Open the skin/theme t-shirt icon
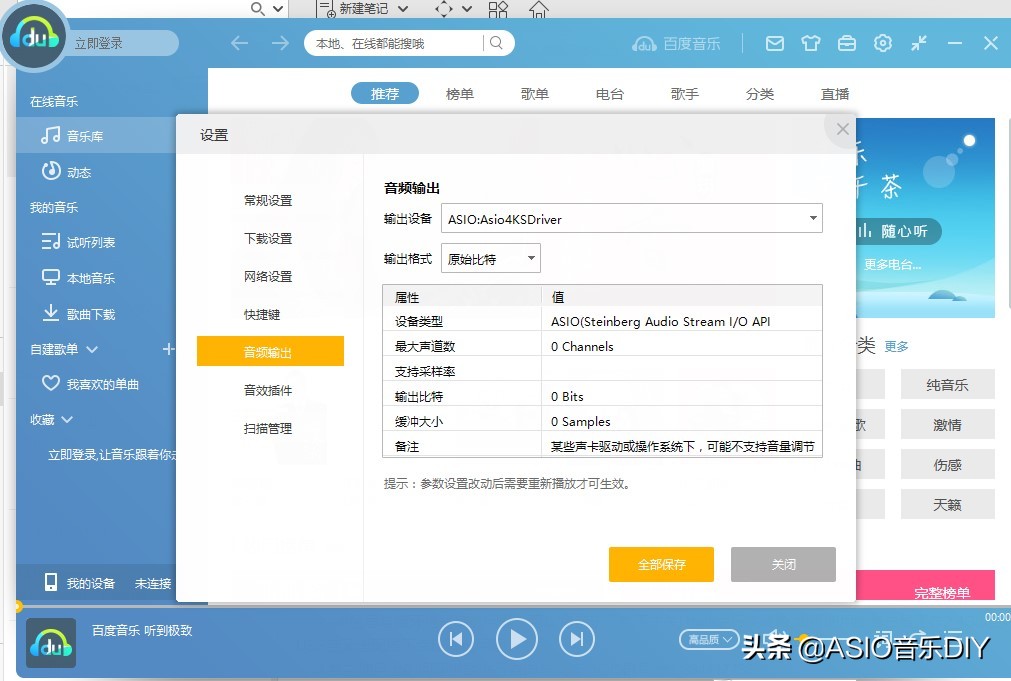Viewport: 1011px width, 681px height. pyautogui.click(x=811, y=43)
